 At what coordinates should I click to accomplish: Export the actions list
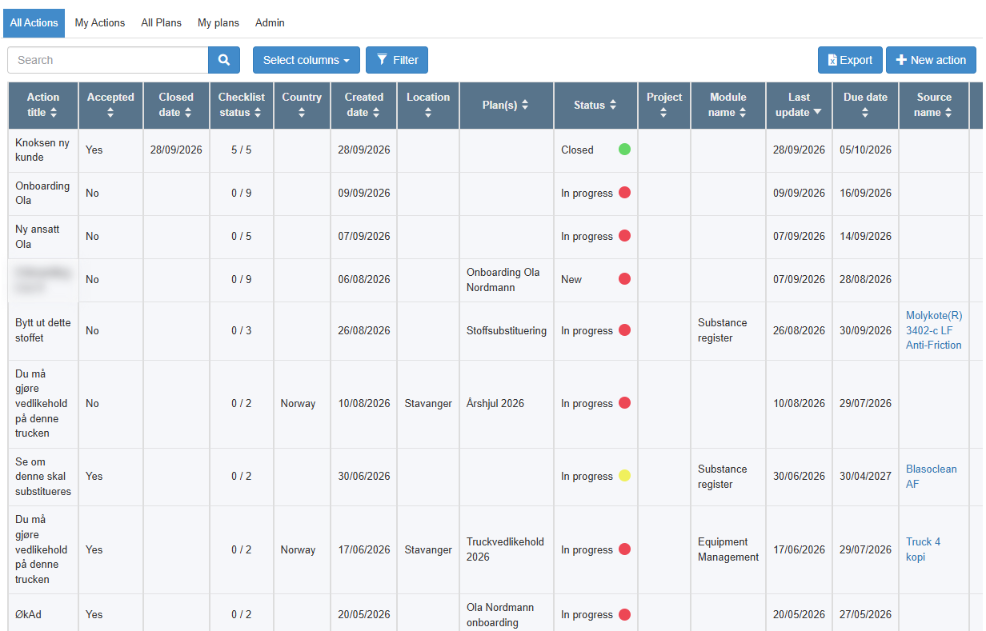pyautogui.click(x=850, y=60)
